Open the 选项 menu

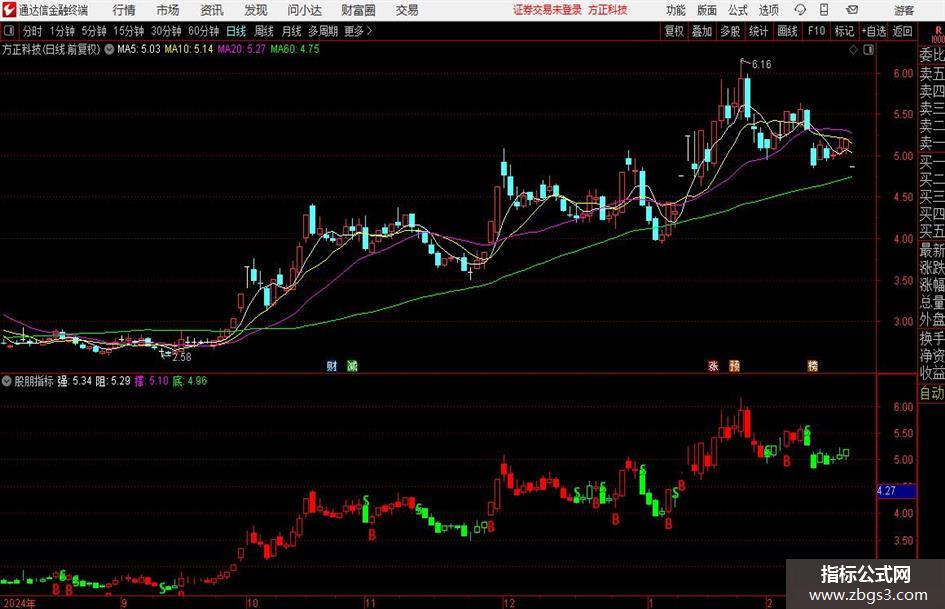click(768, 10)
